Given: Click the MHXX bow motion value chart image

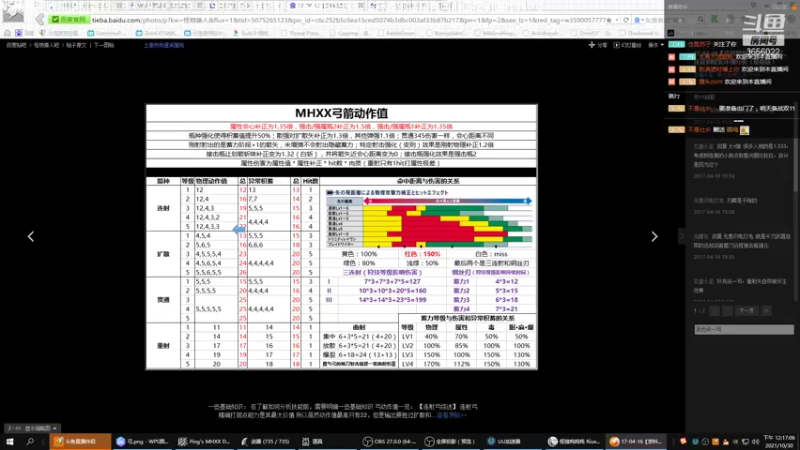Looking at the screenshot, I should coord(341,237).
